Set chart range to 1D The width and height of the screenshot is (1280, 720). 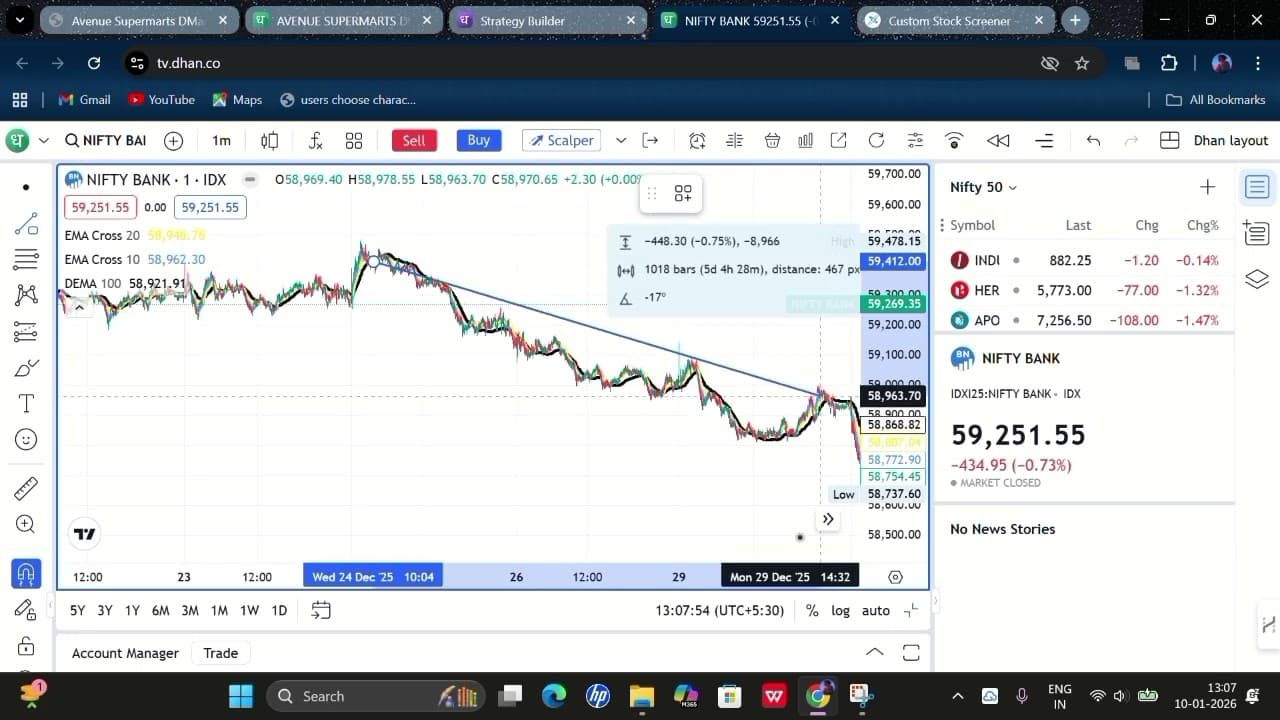tap(279, 610)
